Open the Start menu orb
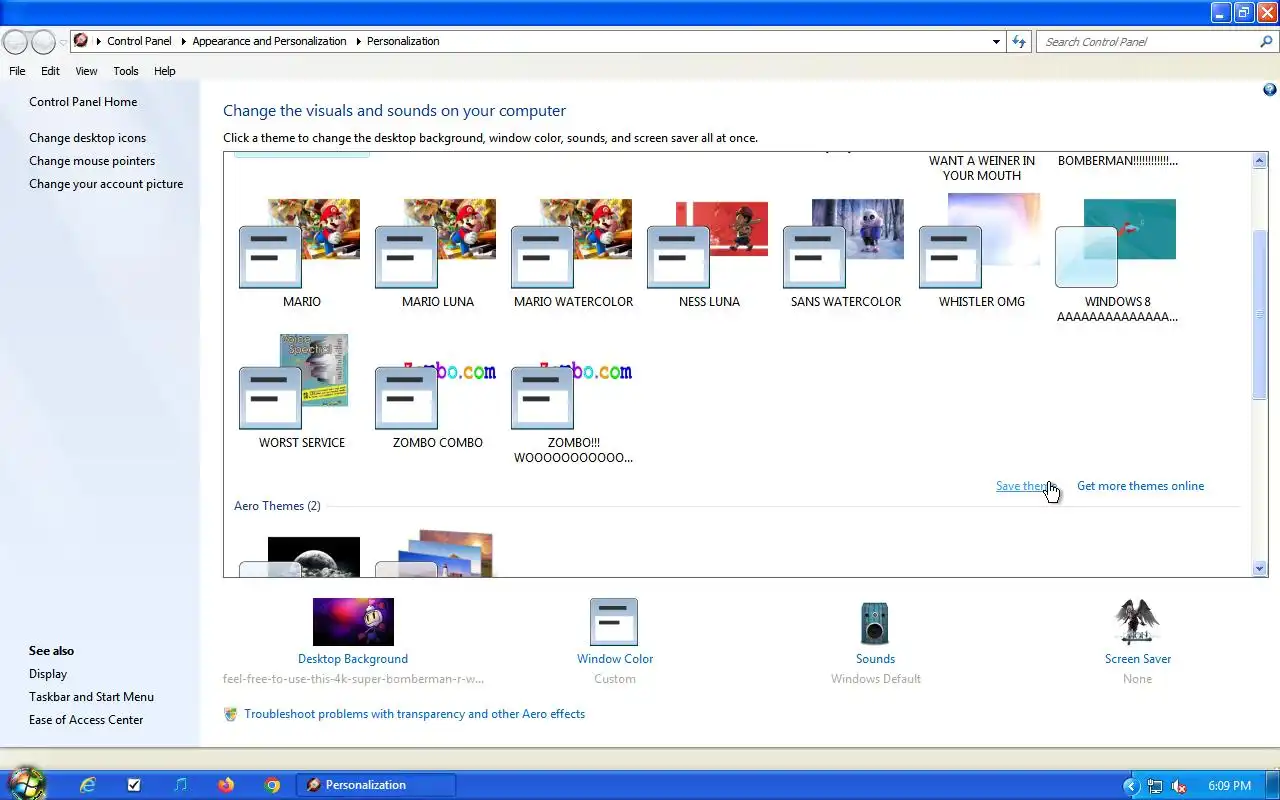1280x800 pixels. 26,784
